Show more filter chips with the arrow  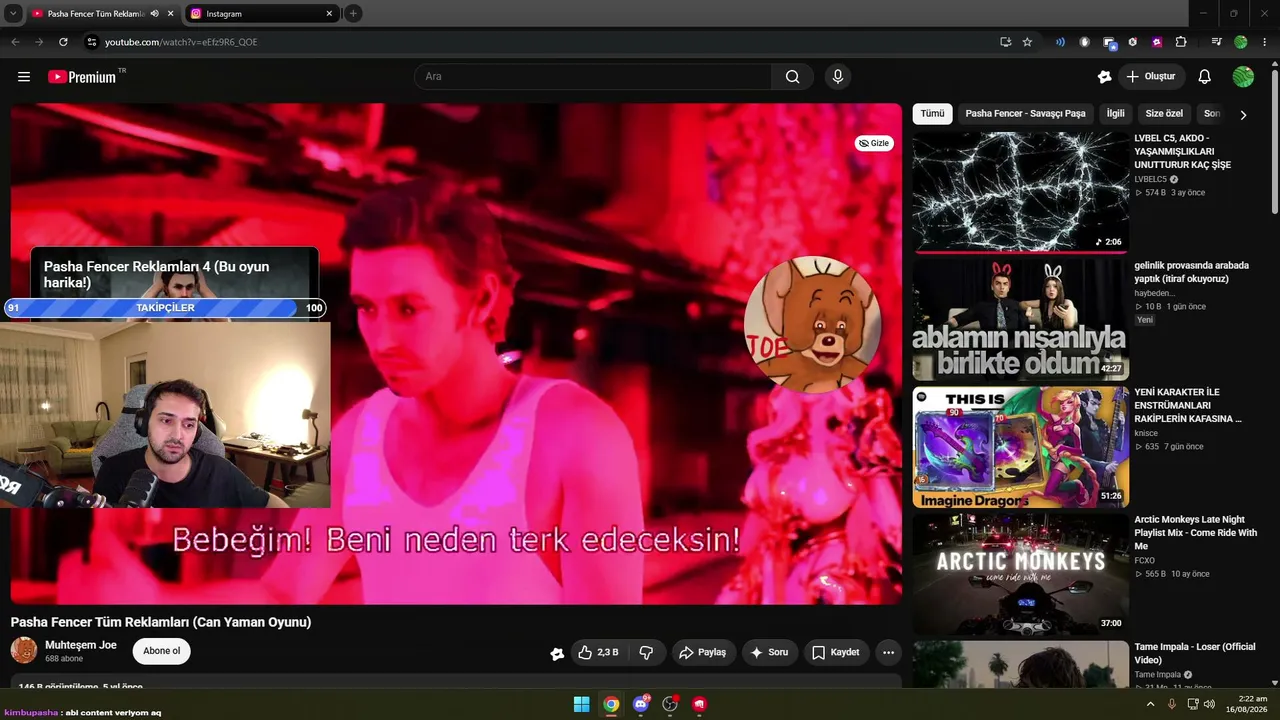[1243, 115]
